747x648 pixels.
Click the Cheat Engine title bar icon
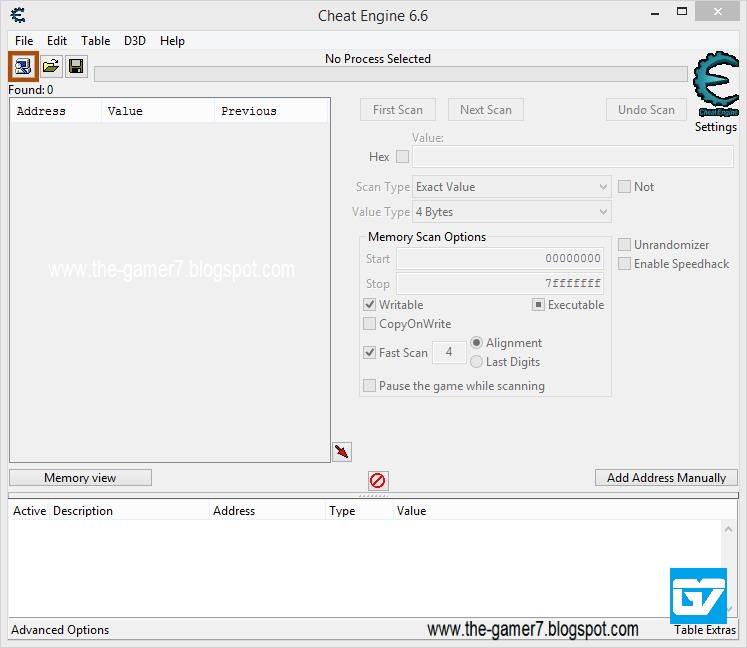(x=18, y=15)
